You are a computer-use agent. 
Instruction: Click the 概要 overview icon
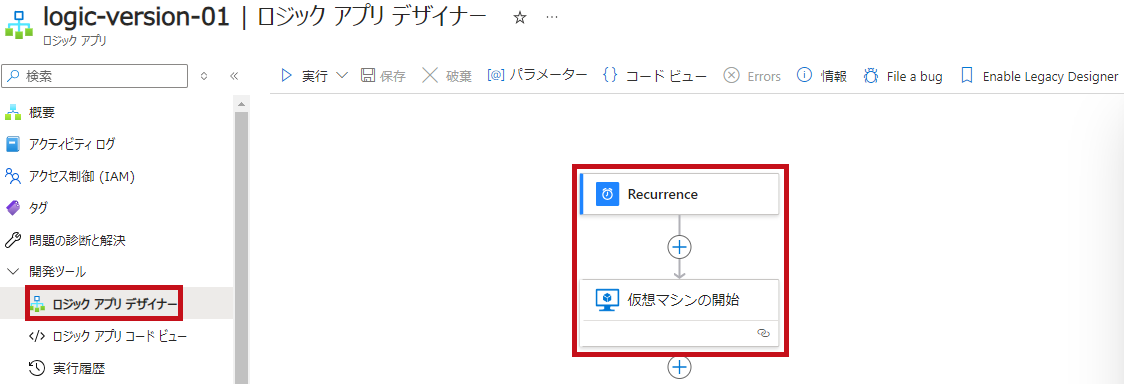(x=13, y=112)
